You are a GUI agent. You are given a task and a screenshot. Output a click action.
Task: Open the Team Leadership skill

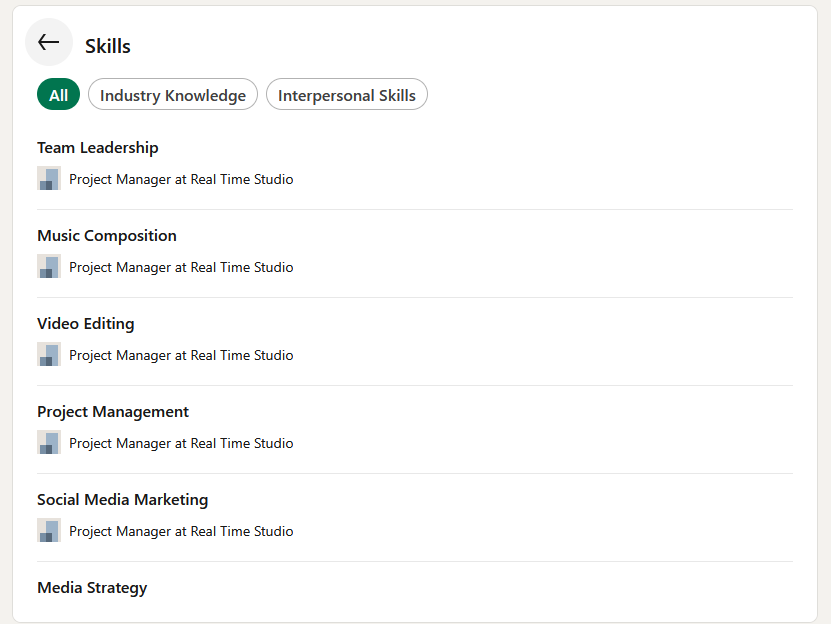pos(98,147)
